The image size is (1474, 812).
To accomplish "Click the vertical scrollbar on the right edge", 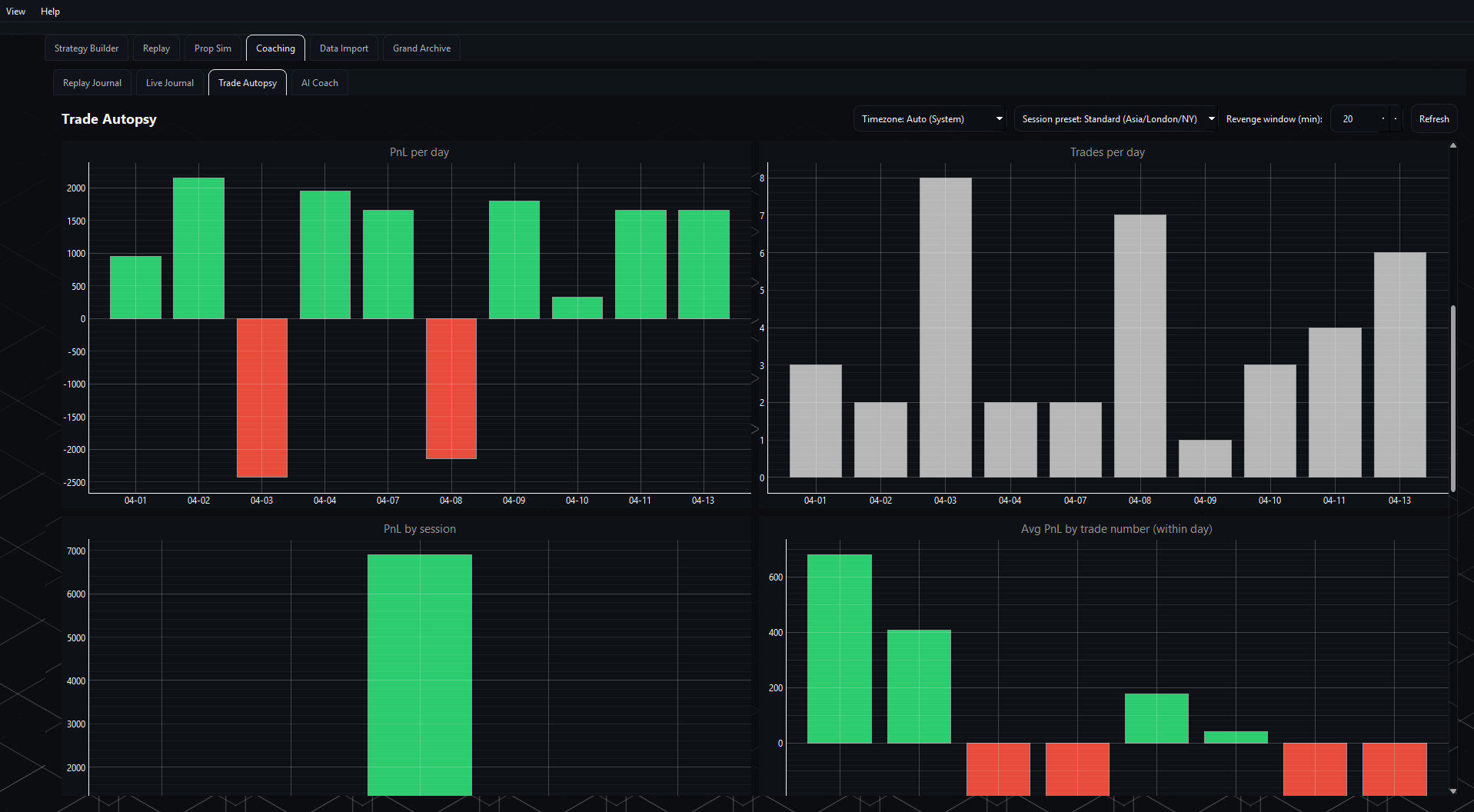I will coord(1453,400).
